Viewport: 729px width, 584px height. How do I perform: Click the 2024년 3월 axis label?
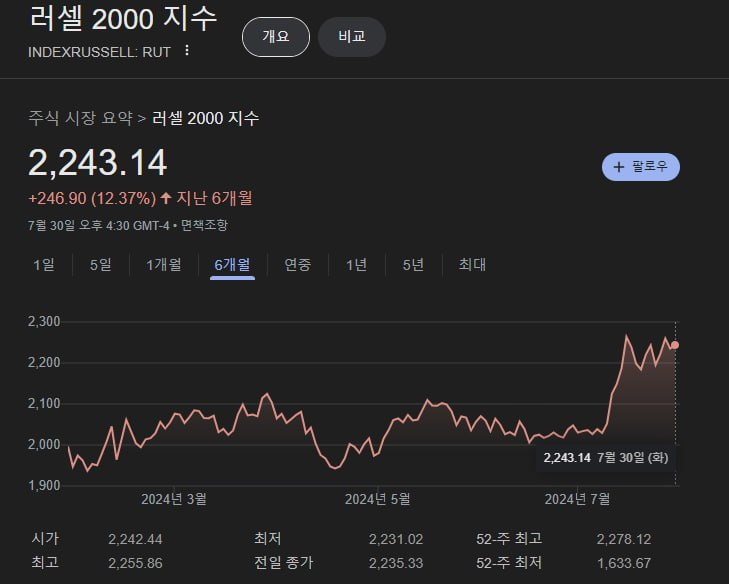(x=173, y=499)
